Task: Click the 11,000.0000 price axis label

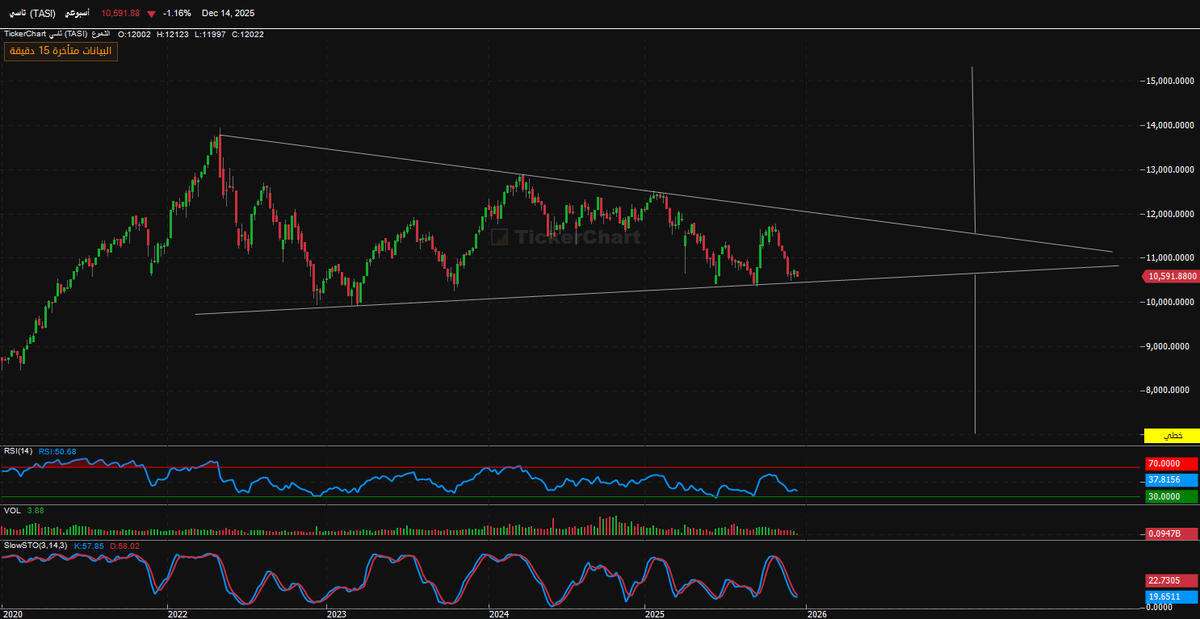Action: tap(1172, 258)
